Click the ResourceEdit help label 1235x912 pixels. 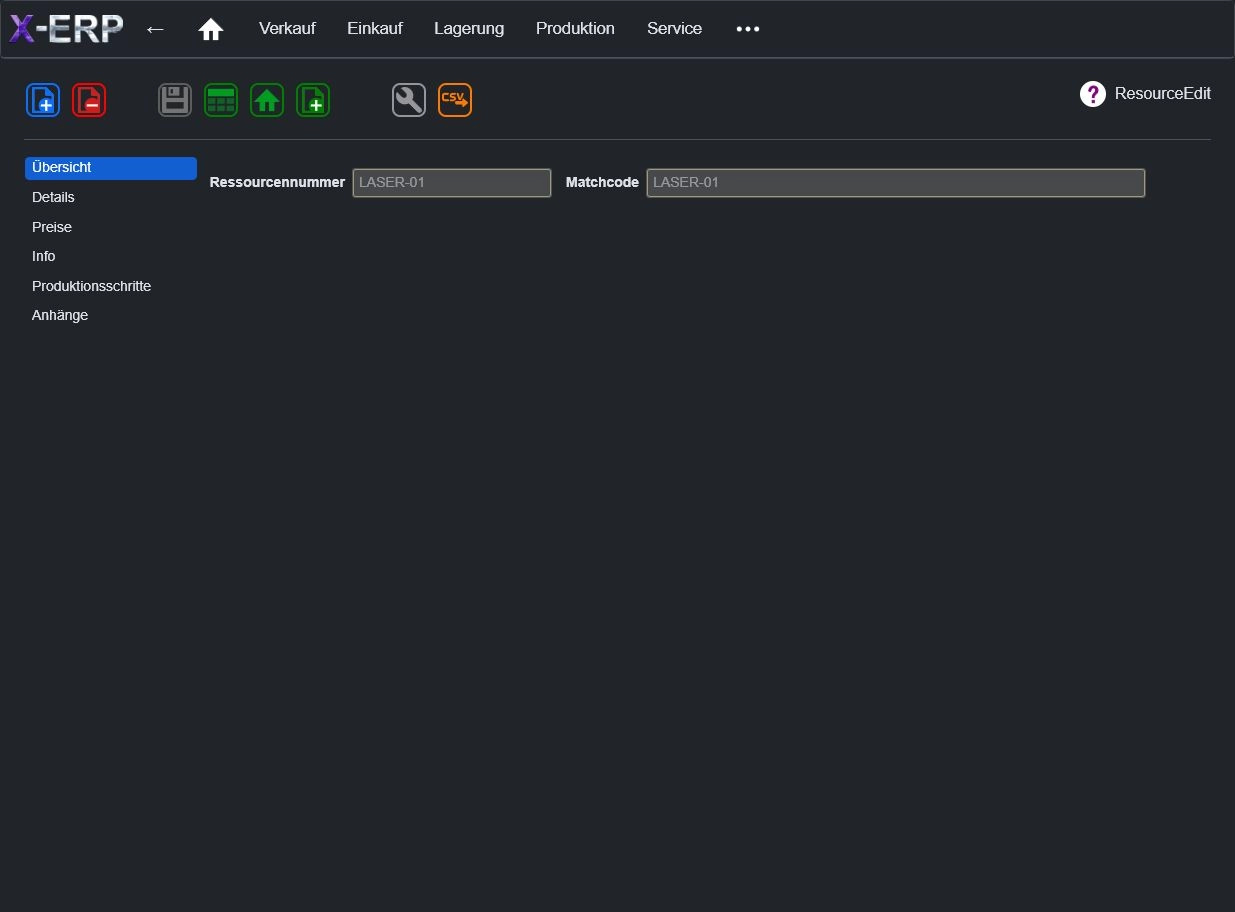pyautogui.click(x=1163, y=94)
